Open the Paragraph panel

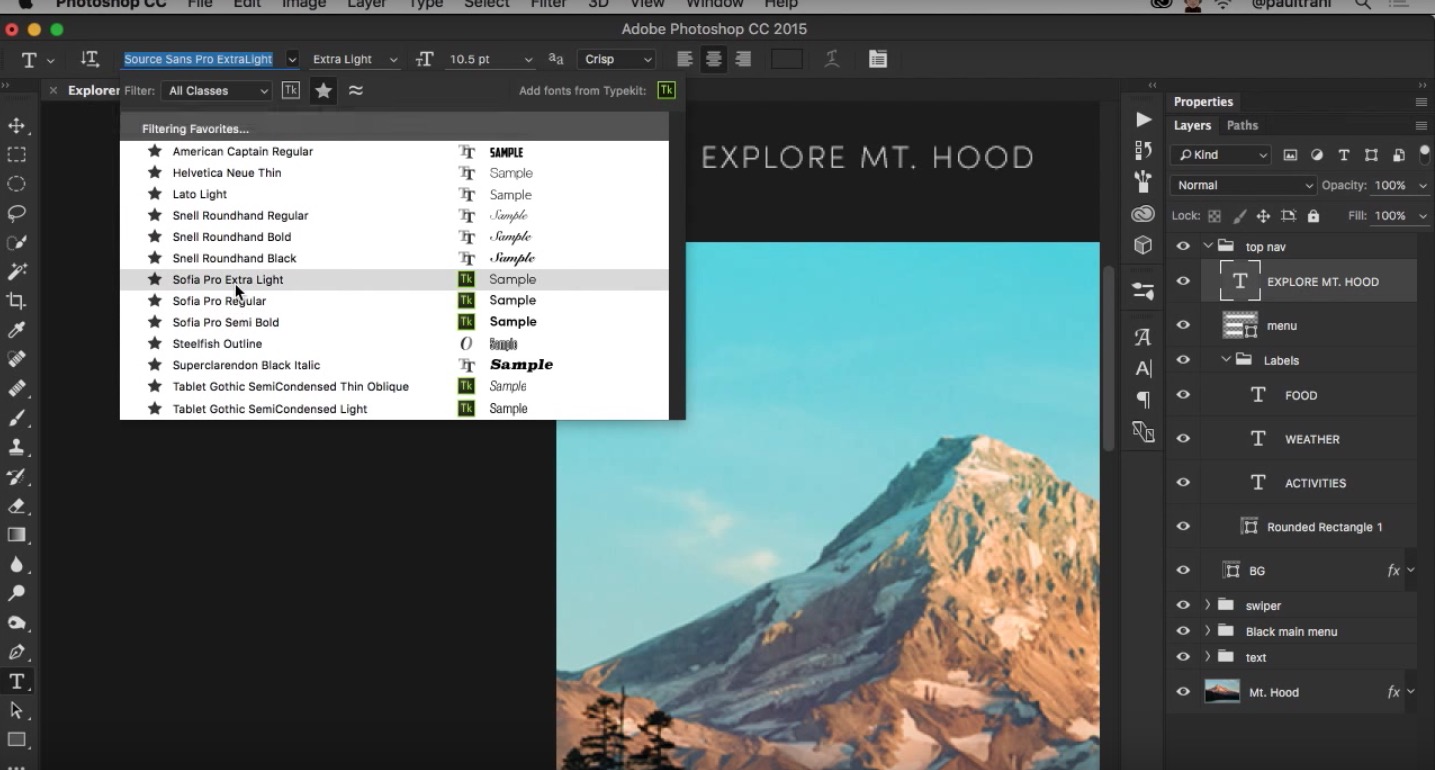point(1142,400)
